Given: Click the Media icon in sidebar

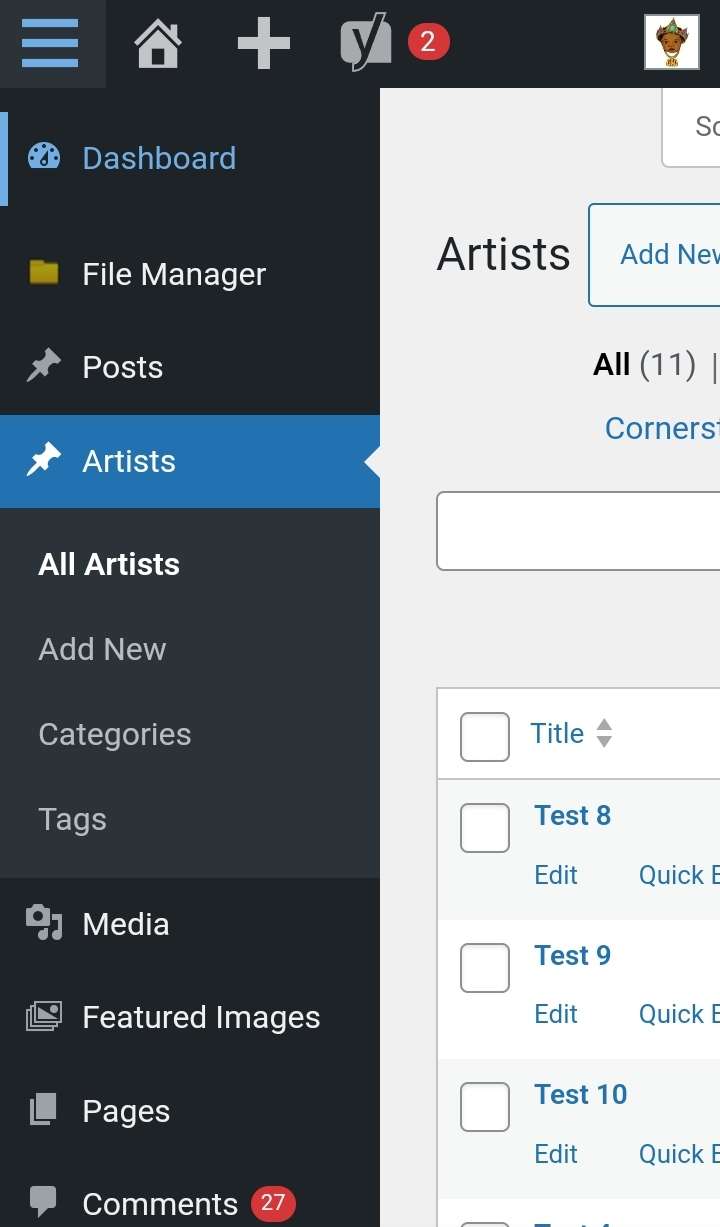Looking at the screenshot, I should pyautogui.click(x=44, y=923).
